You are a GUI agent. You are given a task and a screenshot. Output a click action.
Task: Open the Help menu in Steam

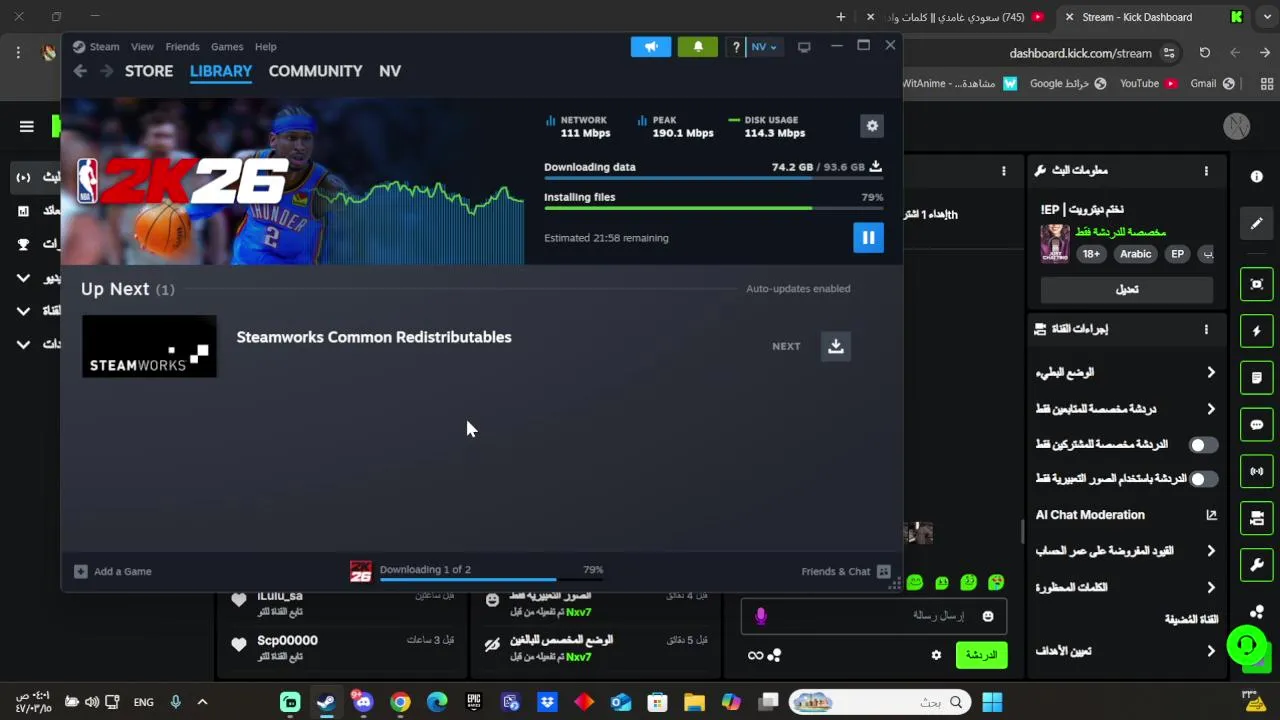click(x=265, y=47)
